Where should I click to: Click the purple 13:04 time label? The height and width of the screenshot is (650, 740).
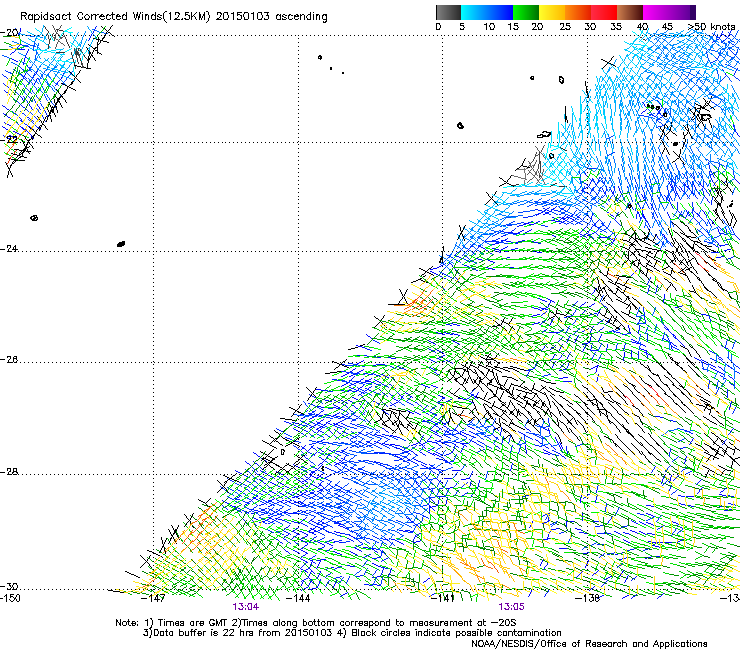(245, 607)
